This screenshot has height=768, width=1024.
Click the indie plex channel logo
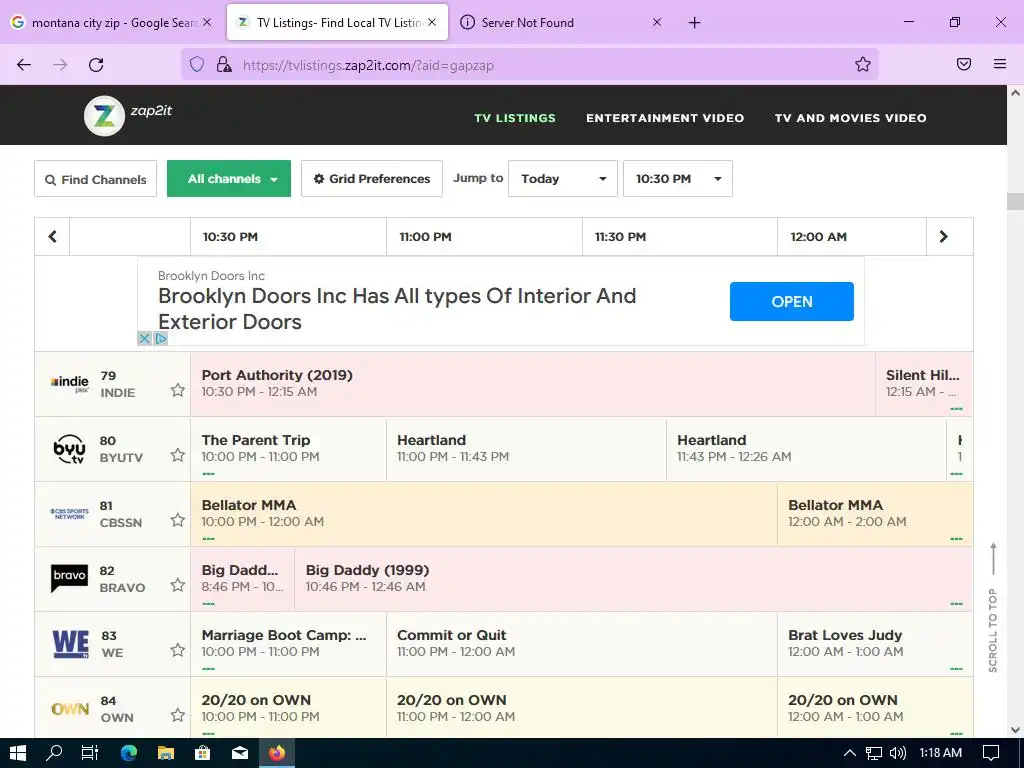pos(70,383)
